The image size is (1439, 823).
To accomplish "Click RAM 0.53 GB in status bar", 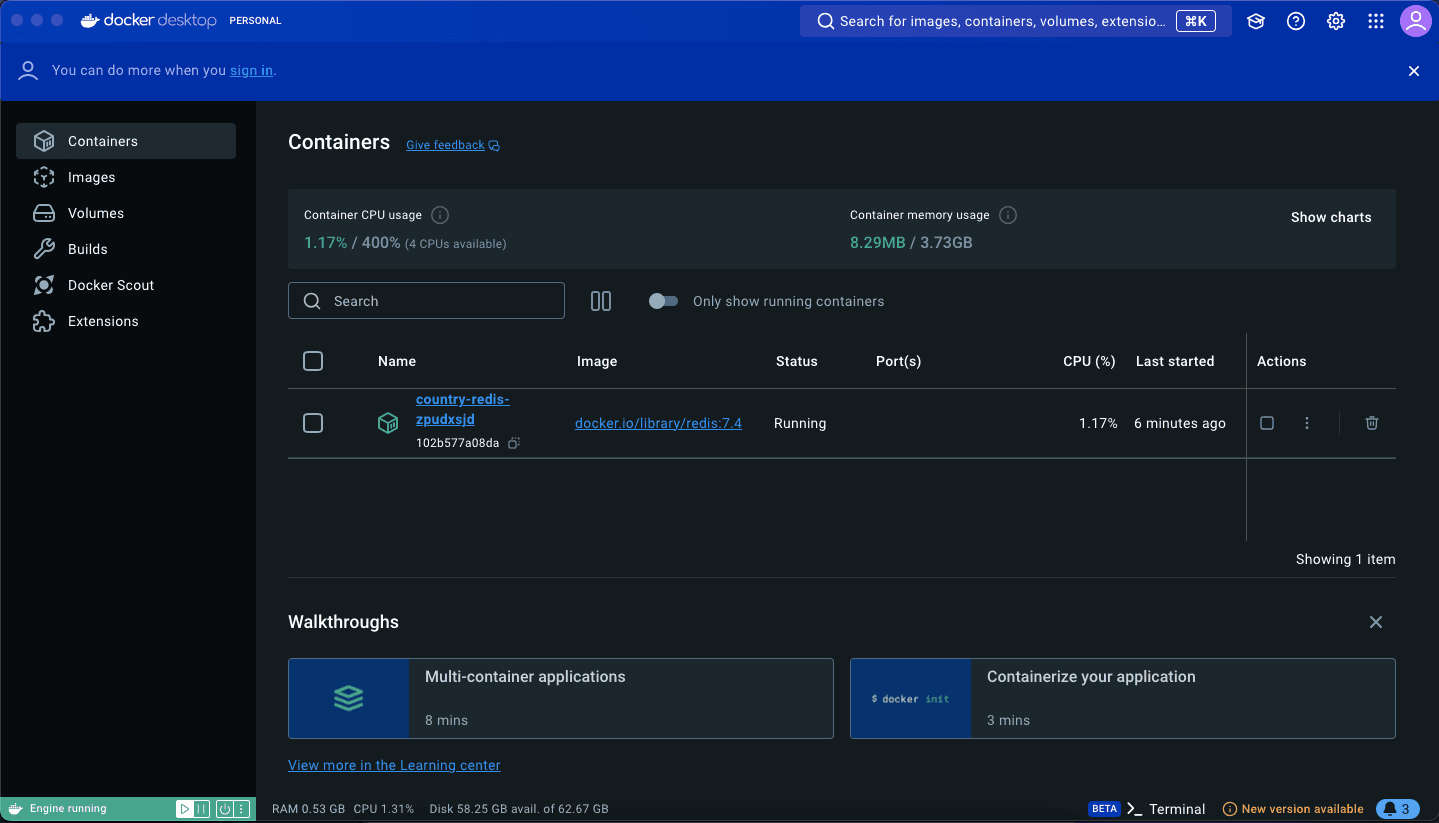I will click(x=308, y=809).
